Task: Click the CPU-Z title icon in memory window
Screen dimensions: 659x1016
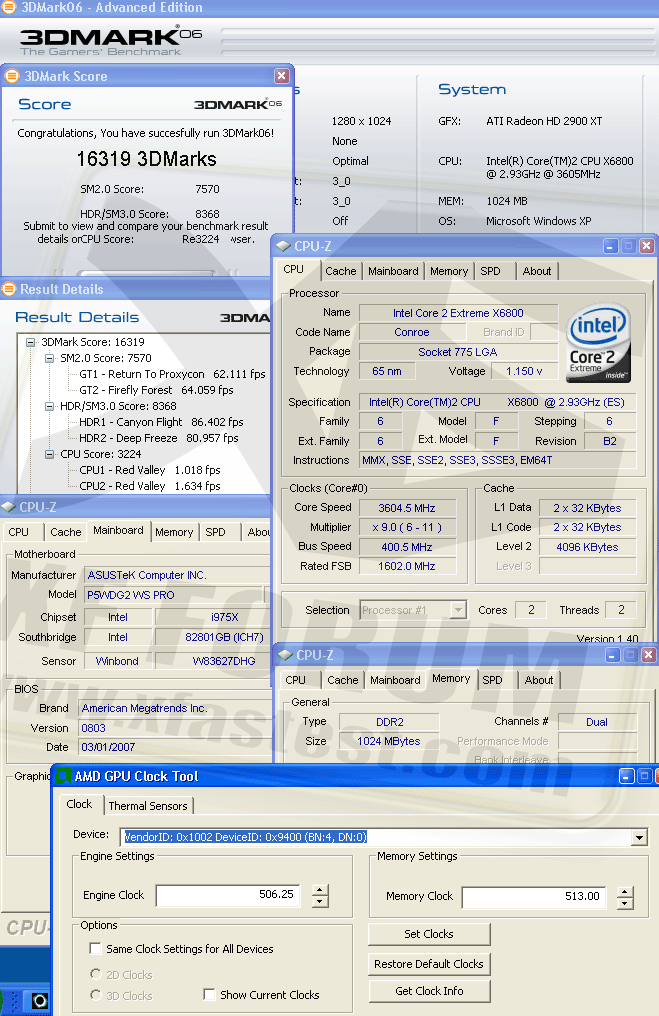Action: pyautogui.click(x=285, y=655)
